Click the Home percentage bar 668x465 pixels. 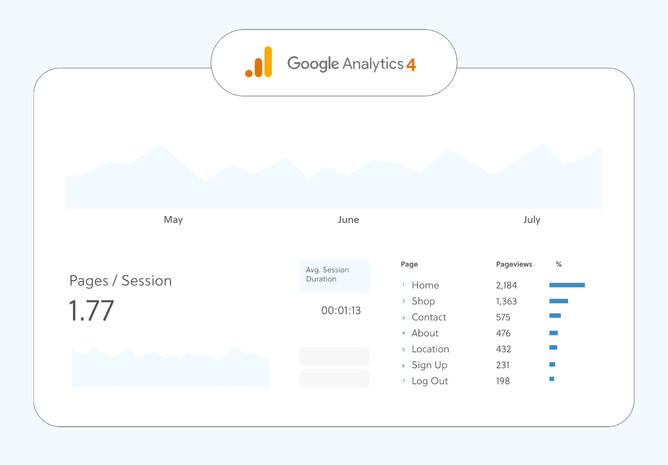point(566,285)
